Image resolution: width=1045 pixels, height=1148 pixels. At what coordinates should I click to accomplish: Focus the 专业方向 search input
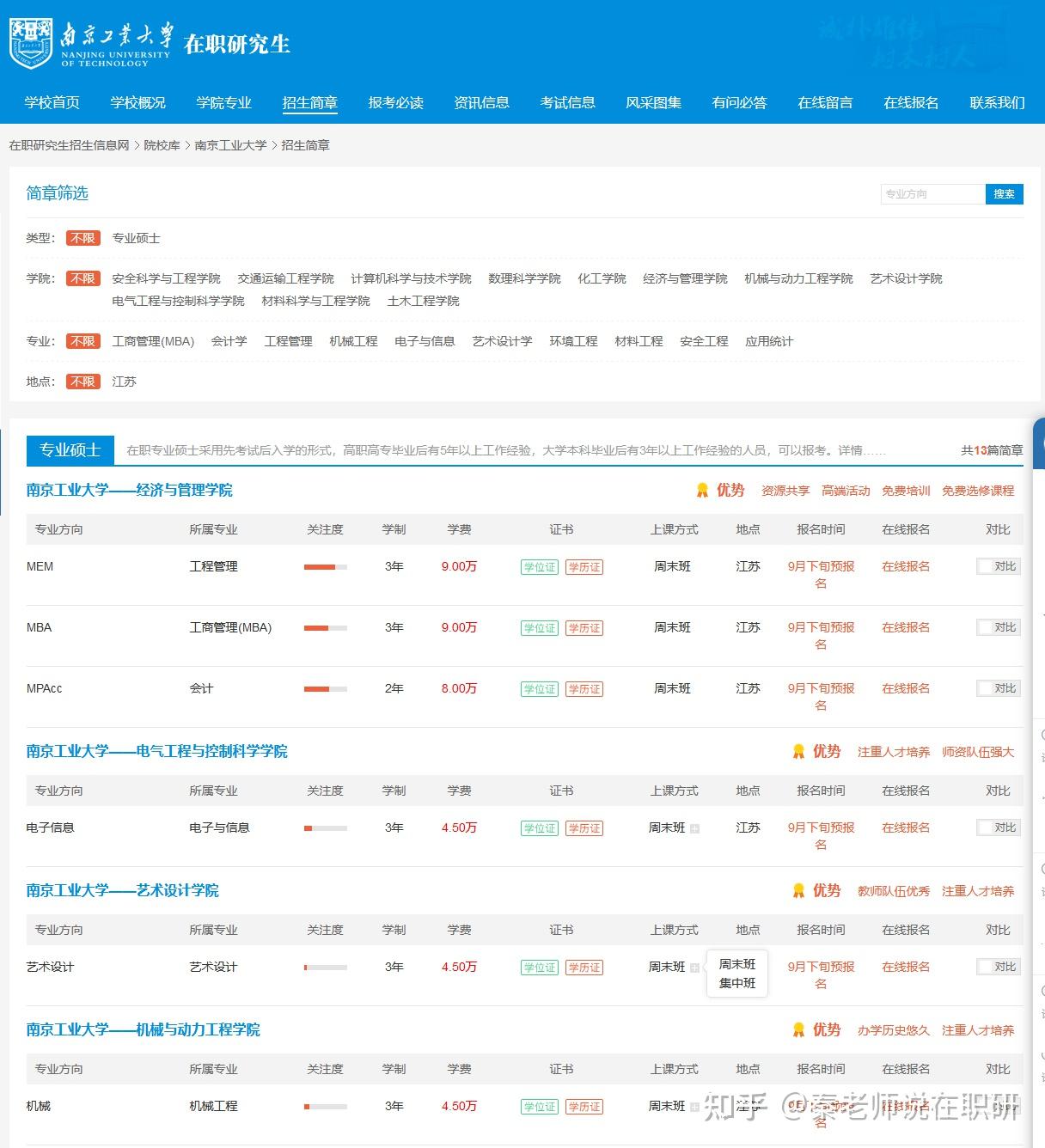tap(932, 194)
